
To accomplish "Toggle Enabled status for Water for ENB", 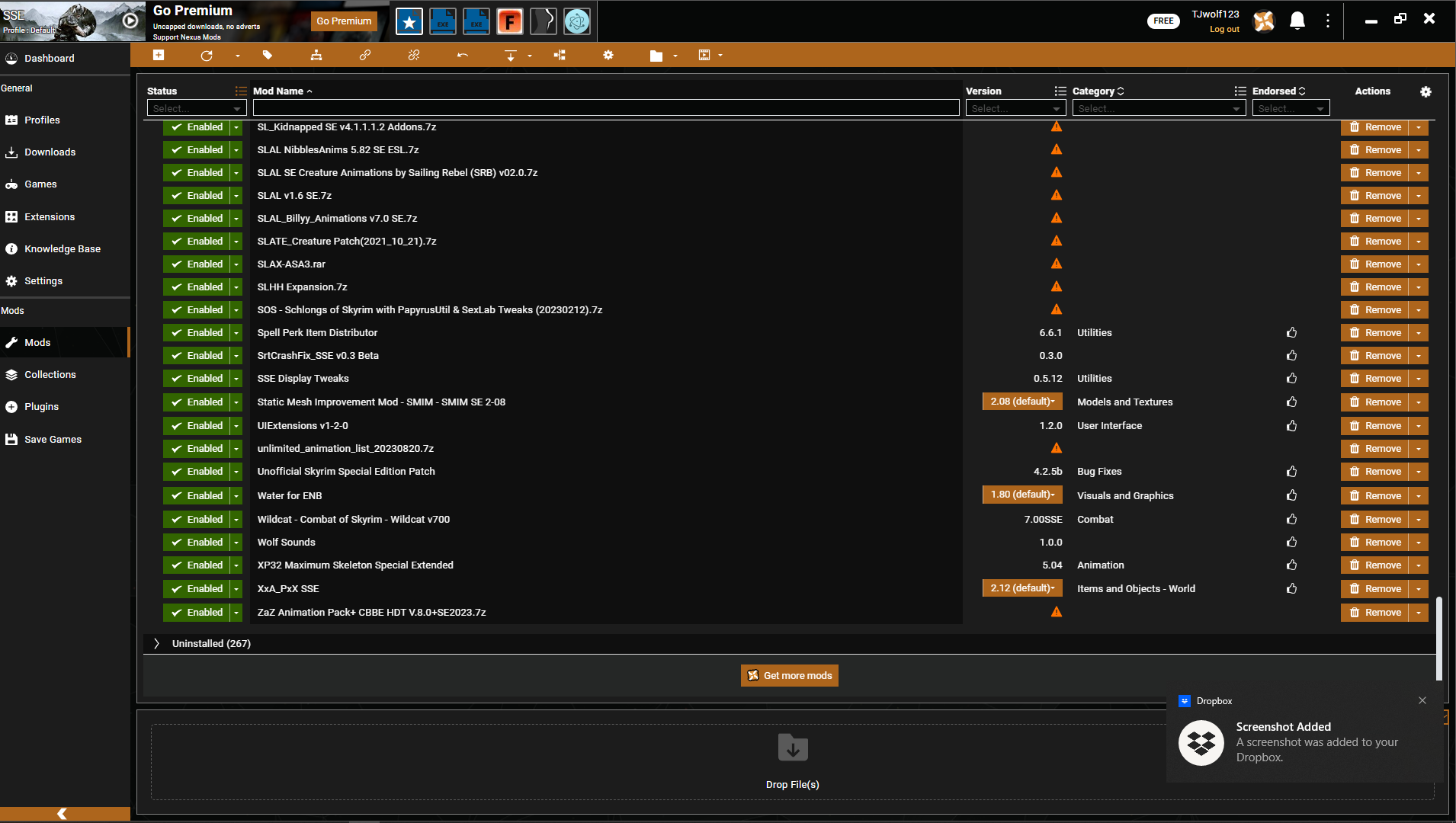I will [x=197, y=496].
